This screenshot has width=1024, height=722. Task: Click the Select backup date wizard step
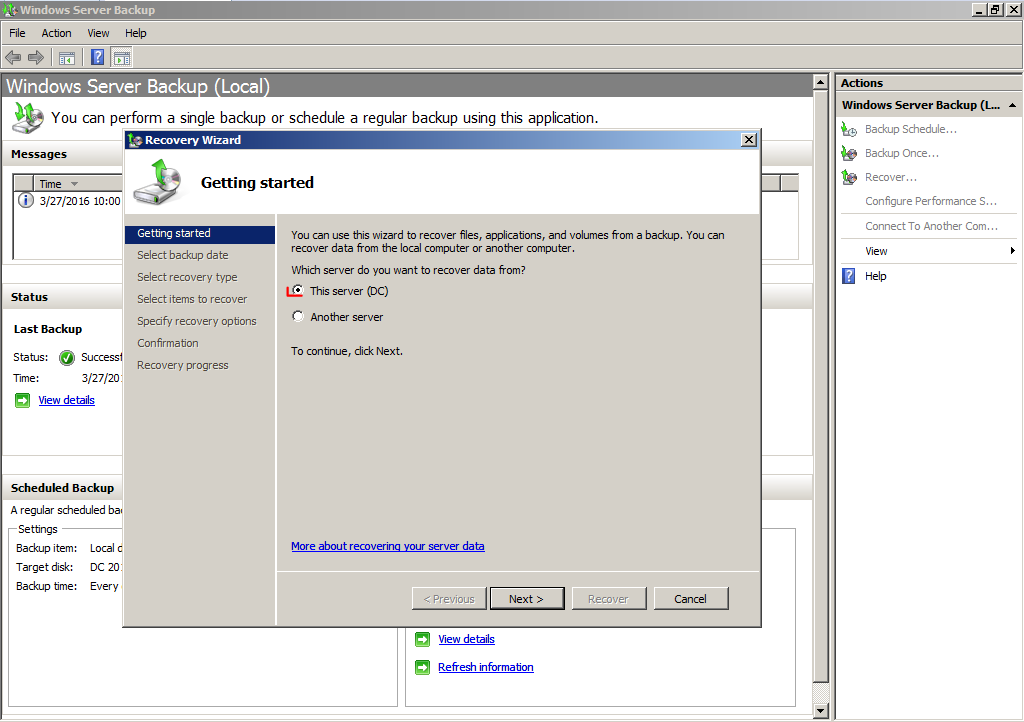[x=183, y=255]
